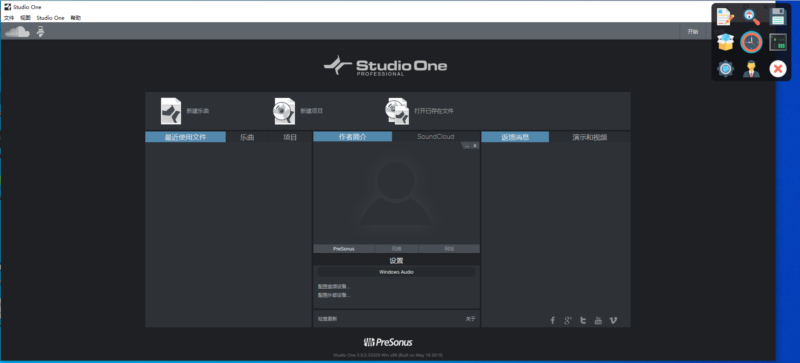Open the Vimeo social icon
The image size is (800, 363).
point(613,321)
